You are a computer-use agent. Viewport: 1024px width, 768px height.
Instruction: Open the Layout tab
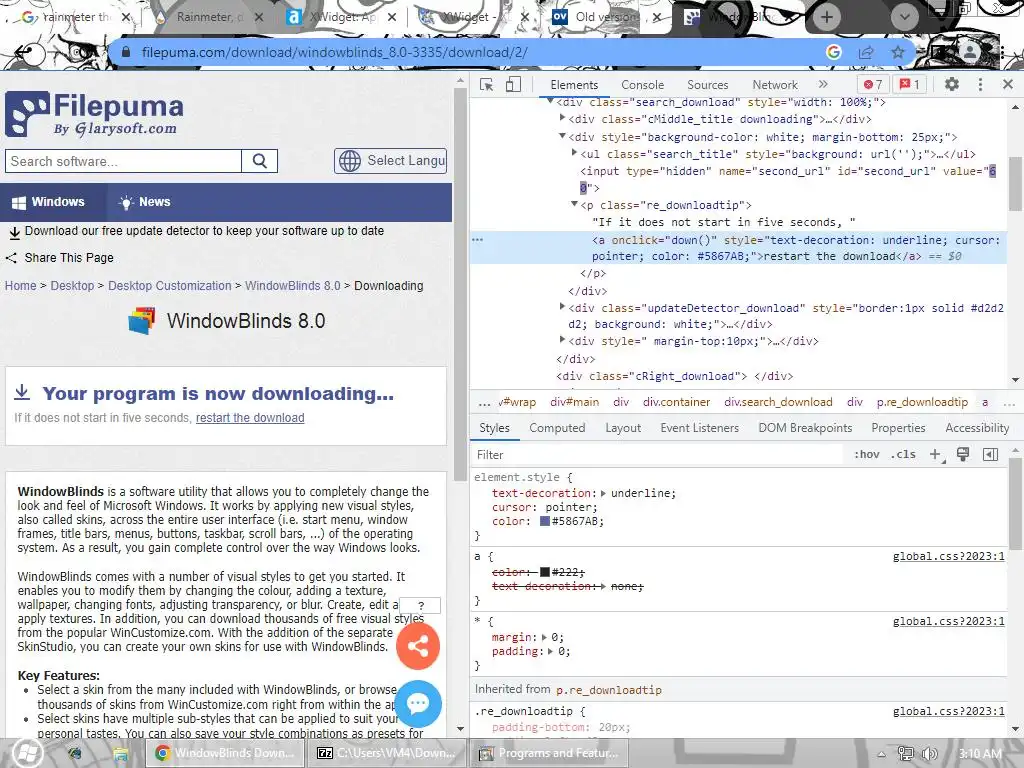[622, 428]
